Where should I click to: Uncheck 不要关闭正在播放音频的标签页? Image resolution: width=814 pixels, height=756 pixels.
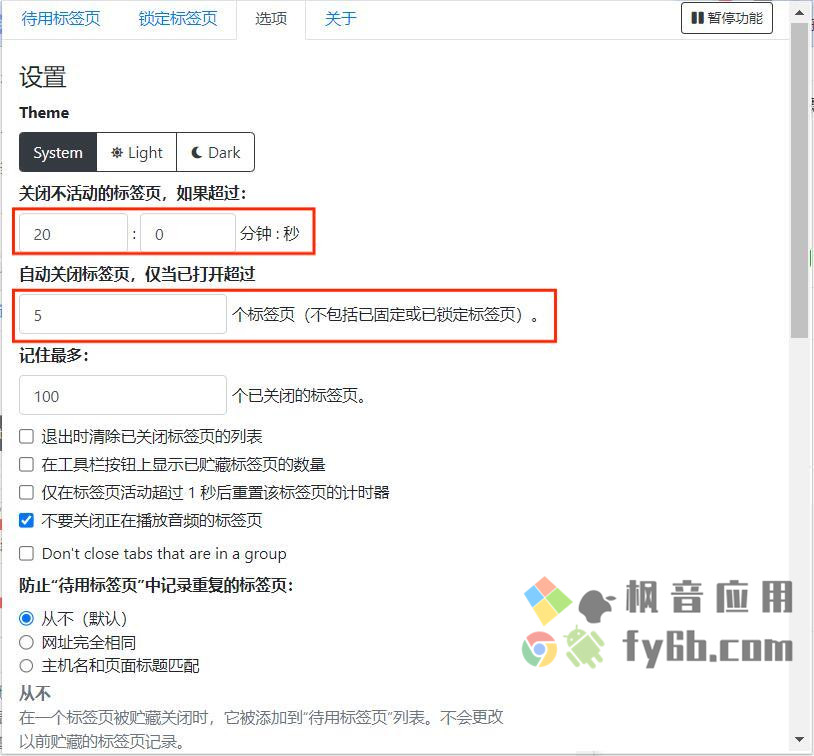pos(26,520)
